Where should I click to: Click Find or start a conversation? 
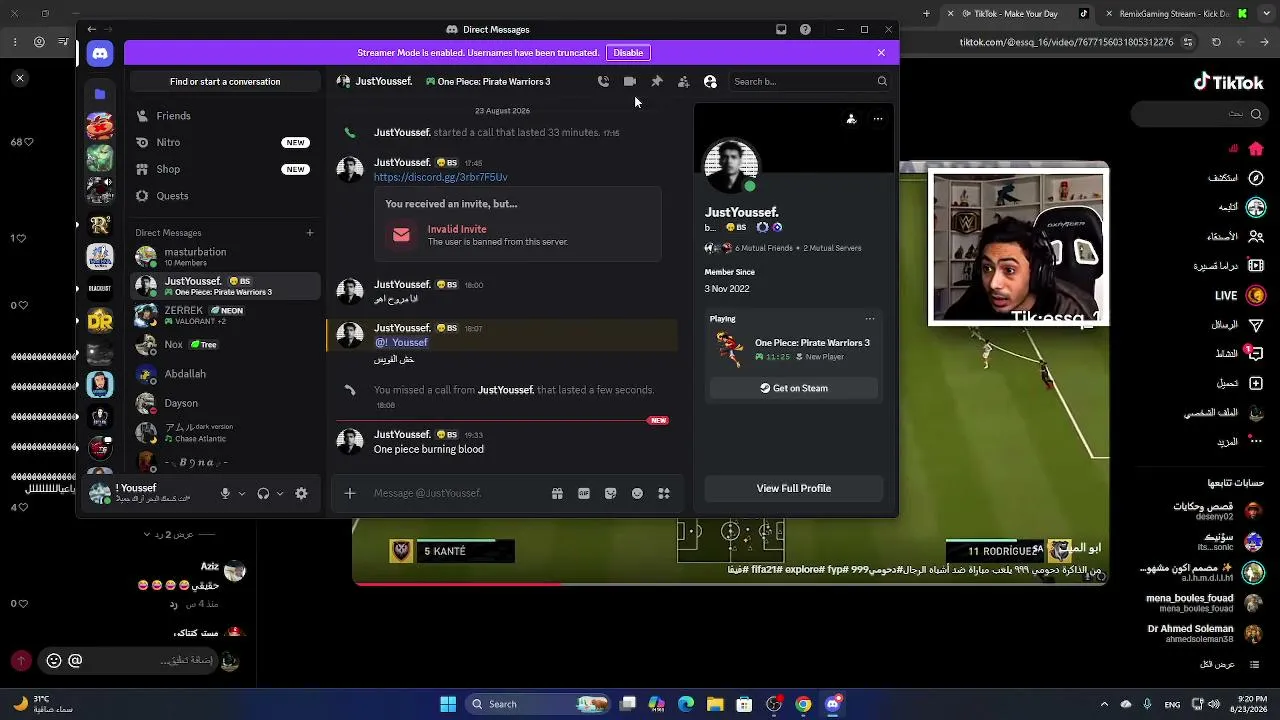(x=225, y=82)
